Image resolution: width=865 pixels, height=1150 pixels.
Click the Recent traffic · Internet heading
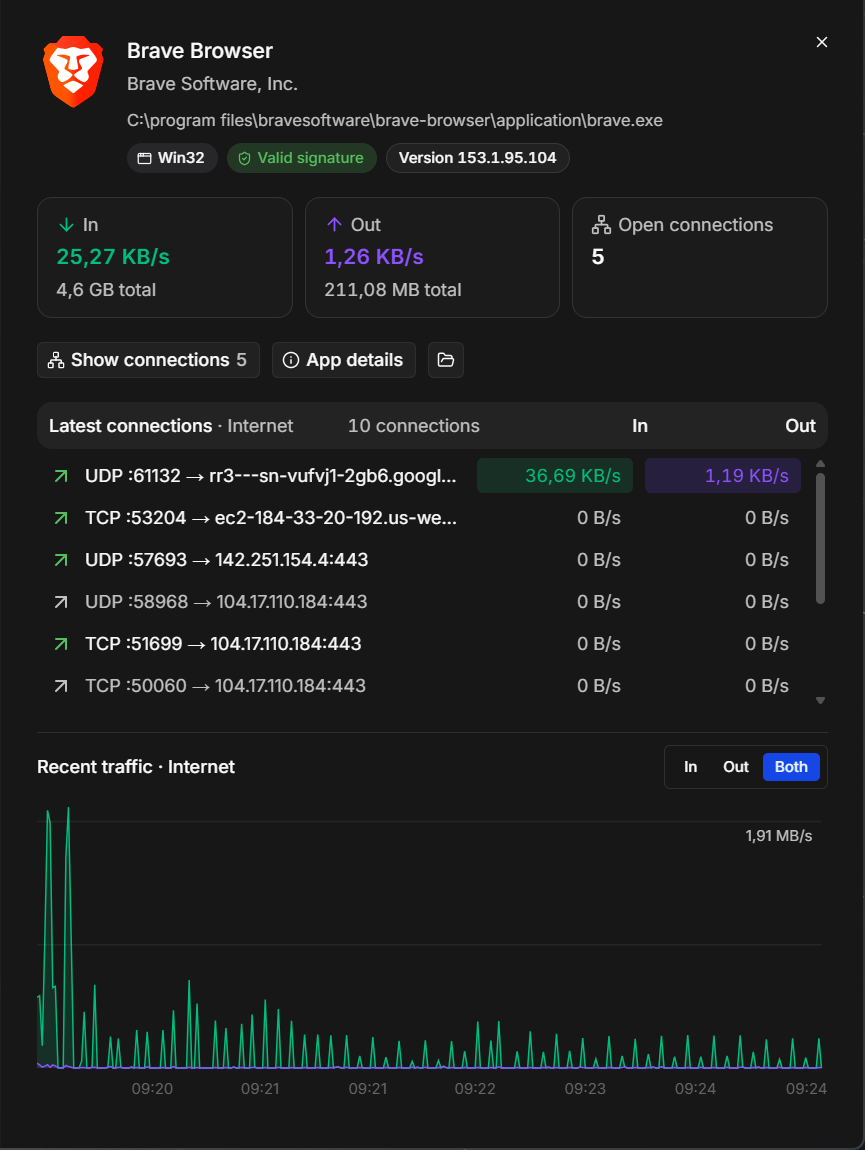(136, 767)
